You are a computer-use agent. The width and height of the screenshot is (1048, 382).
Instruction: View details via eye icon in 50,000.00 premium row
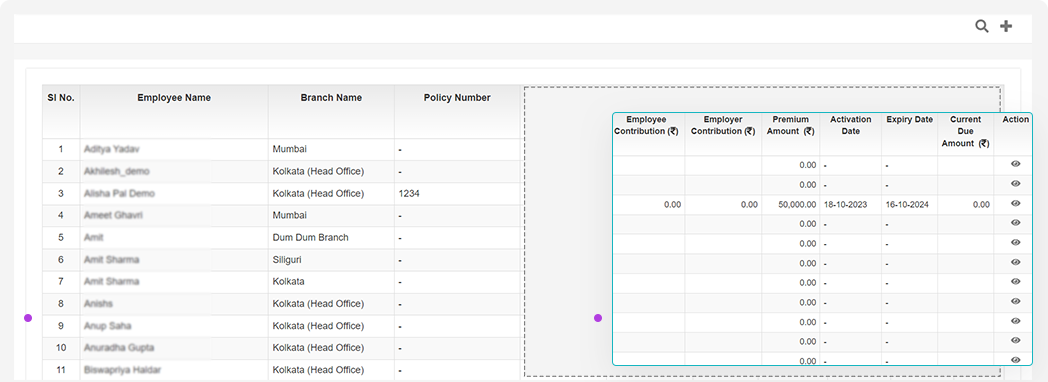1015,204
